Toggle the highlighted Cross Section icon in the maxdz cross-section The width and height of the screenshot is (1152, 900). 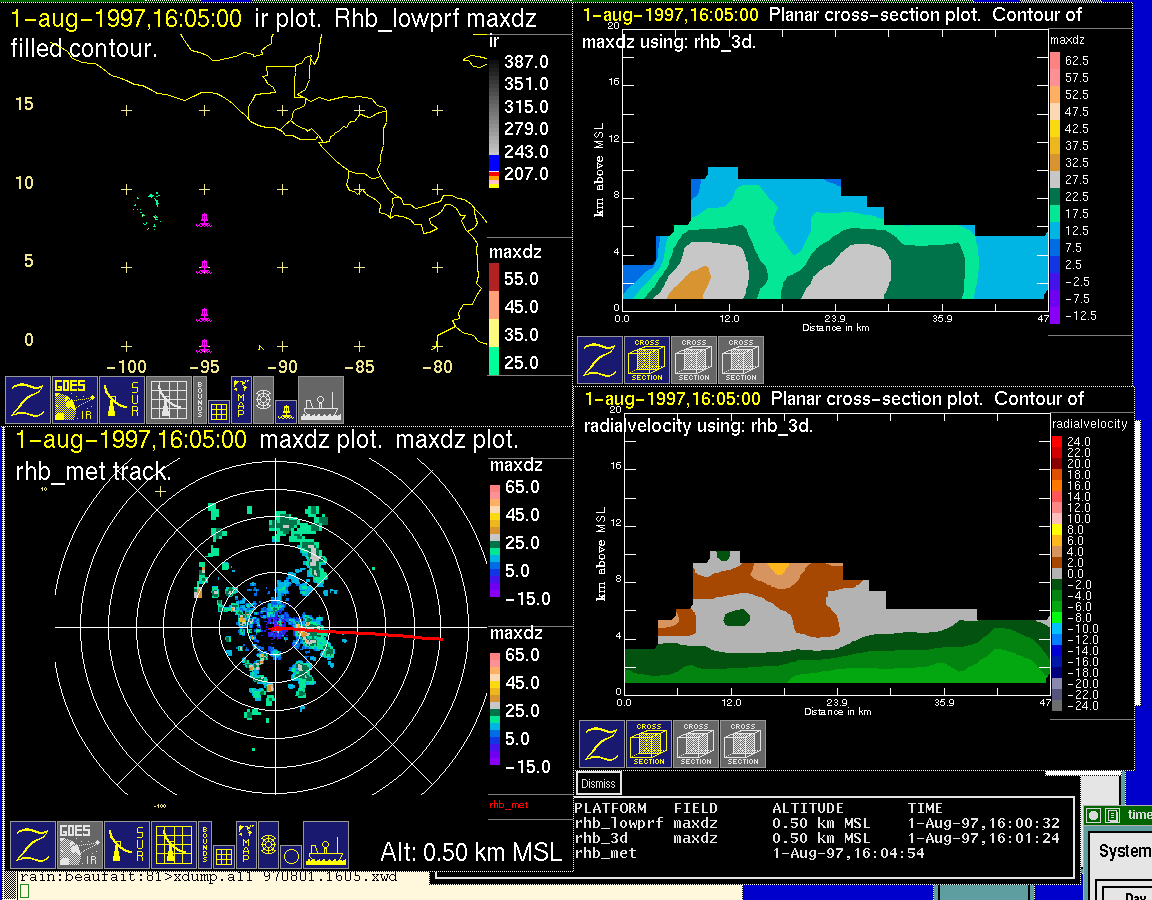coord(647,360)
